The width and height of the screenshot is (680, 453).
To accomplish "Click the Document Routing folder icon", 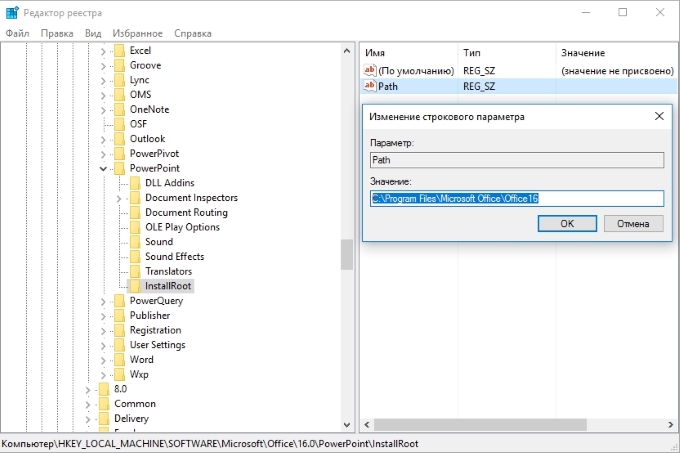I will (x=135, y=212).
